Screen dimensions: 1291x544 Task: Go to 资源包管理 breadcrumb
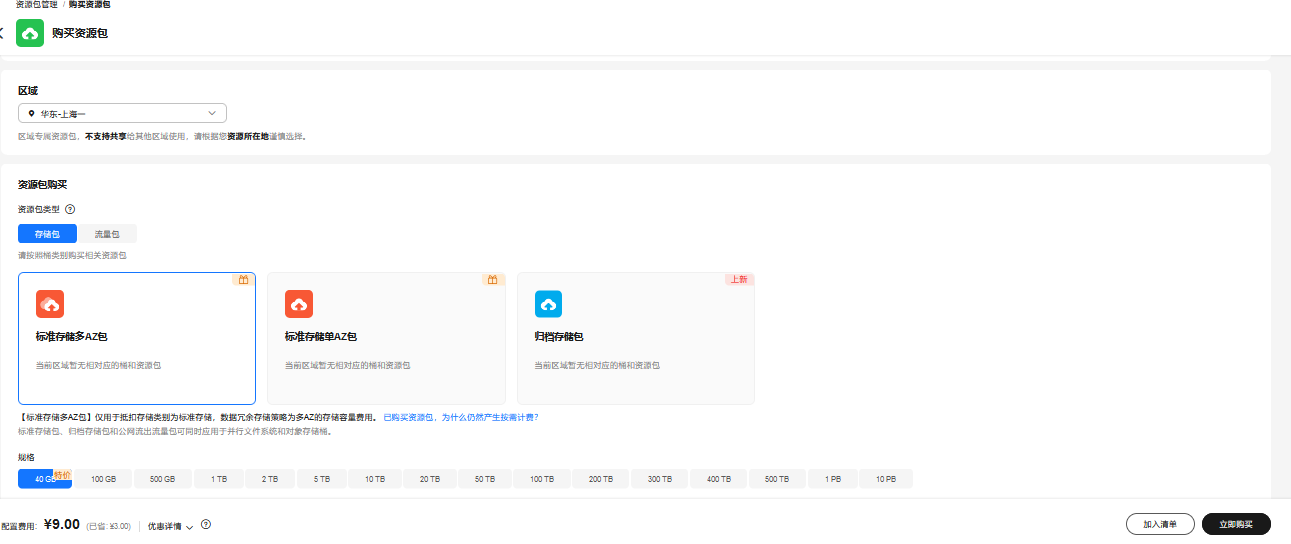(x=36, y=5)
